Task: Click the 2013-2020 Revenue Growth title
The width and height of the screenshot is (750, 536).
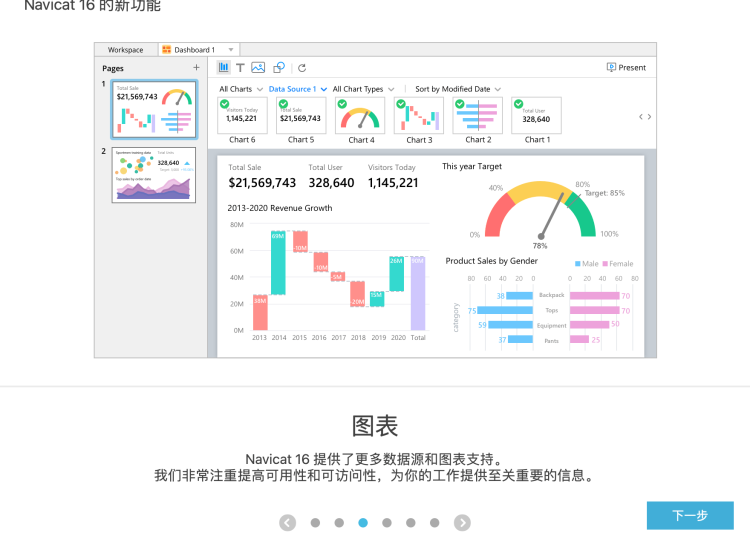Action: [280, 208]
